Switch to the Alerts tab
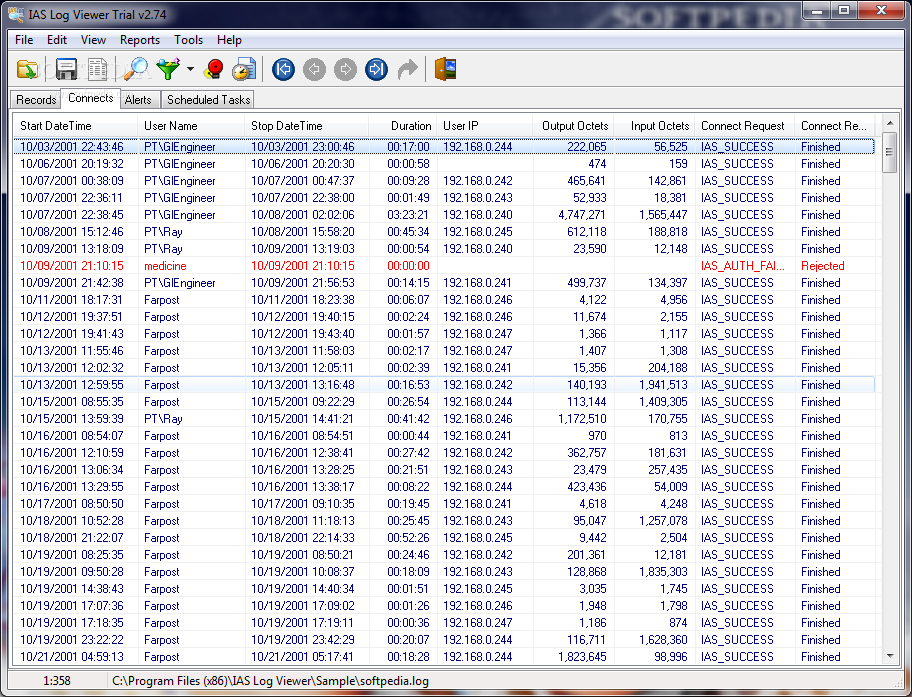The image size is (912, 697). tap(138, 99)
